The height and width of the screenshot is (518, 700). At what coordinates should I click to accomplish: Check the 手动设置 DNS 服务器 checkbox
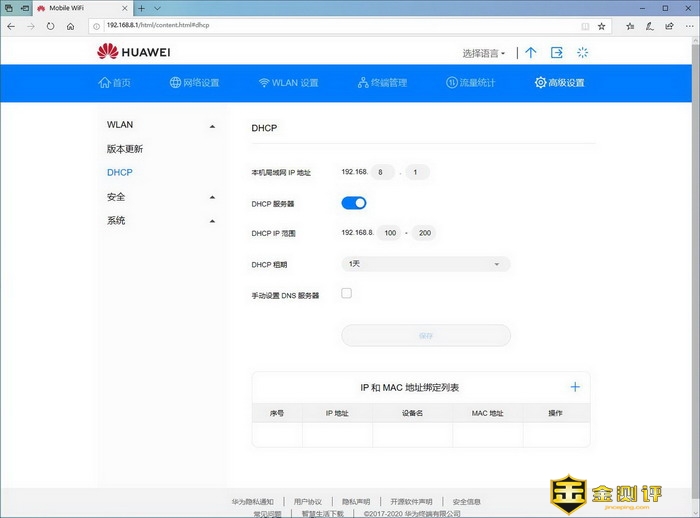[347, 294]
